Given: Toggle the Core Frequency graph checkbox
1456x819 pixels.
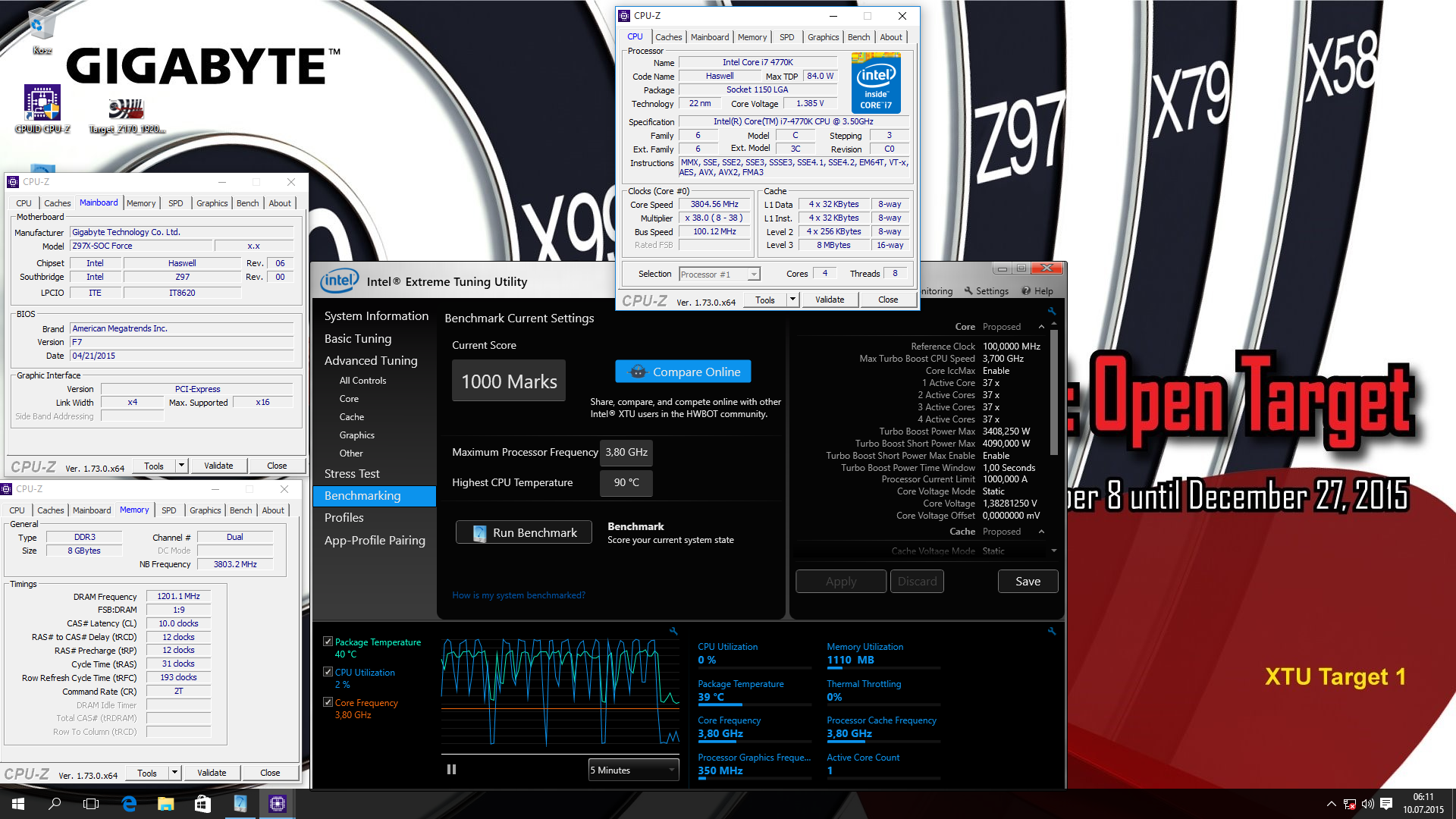Looking at the screenshot, I should (x=328, y=702).
